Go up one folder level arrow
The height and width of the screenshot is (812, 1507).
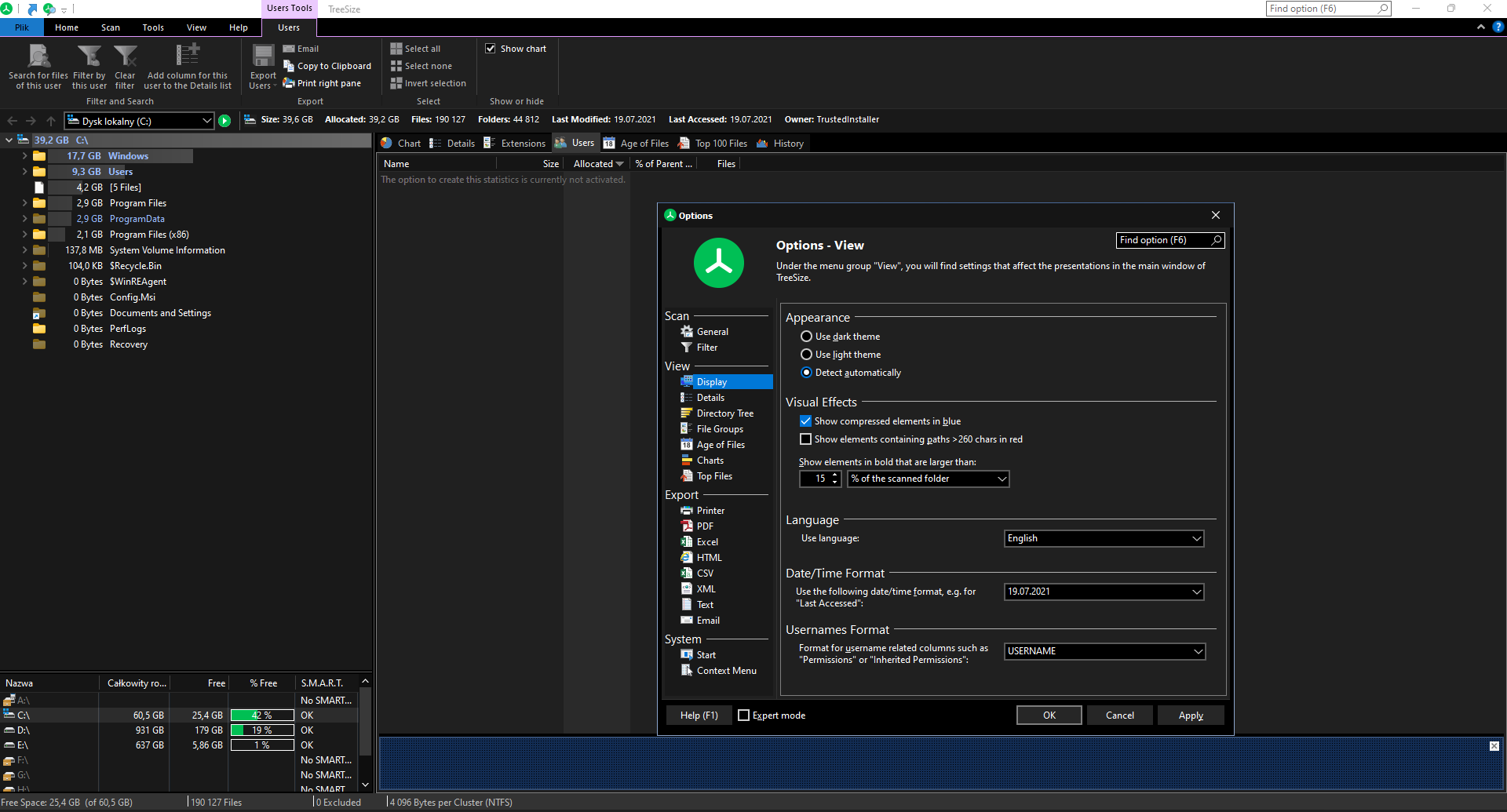[x=51, y=121]
